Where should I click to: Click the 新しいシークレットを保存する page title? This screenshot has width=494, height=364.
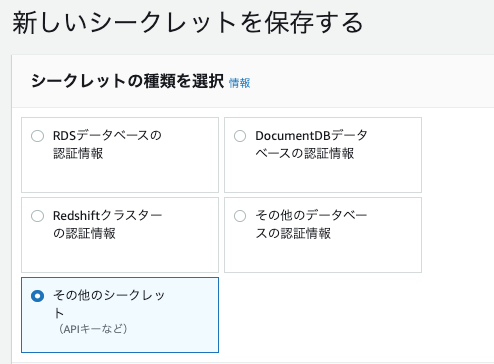(188, 23)
